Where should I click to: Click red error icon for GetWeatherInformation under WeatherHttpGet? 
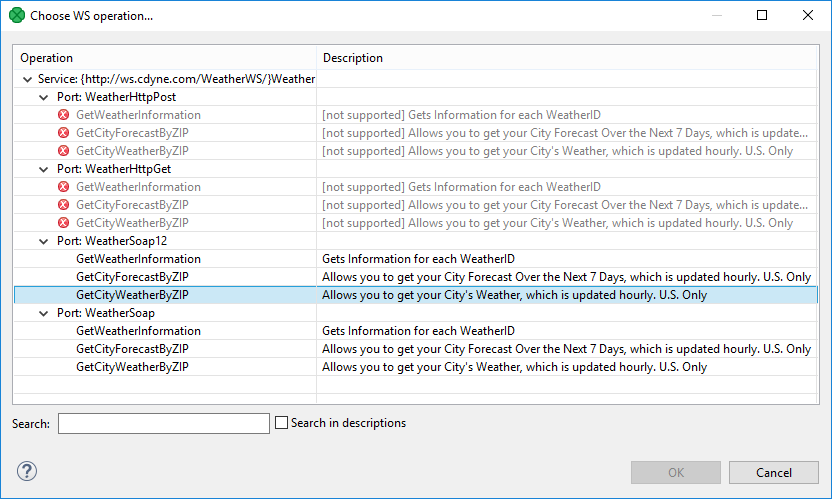(64, 187)
